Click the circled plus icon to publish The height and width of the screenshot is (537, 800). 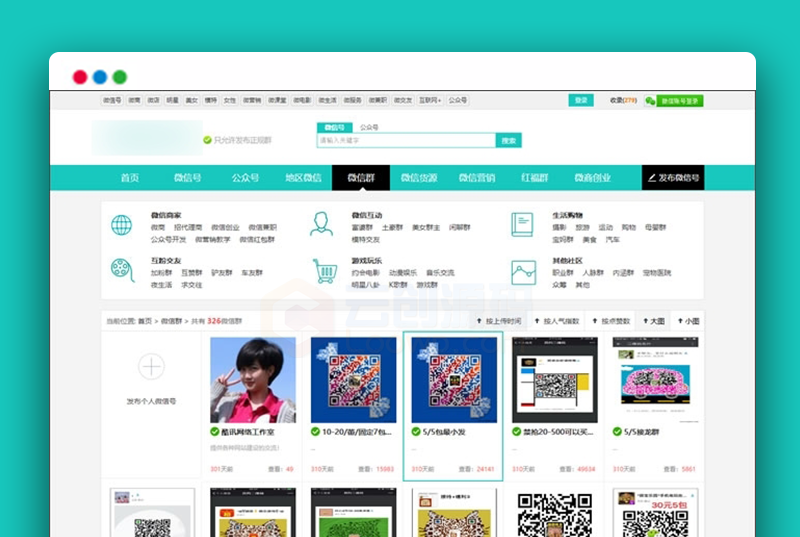151,366
